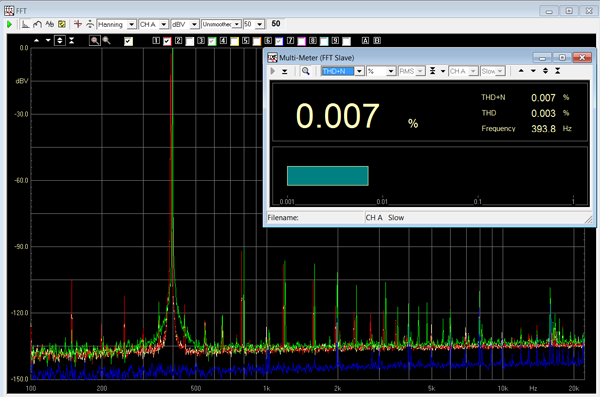Toggle the green trace 3 checkbox
Screen dimensions: 600x397
212,41
